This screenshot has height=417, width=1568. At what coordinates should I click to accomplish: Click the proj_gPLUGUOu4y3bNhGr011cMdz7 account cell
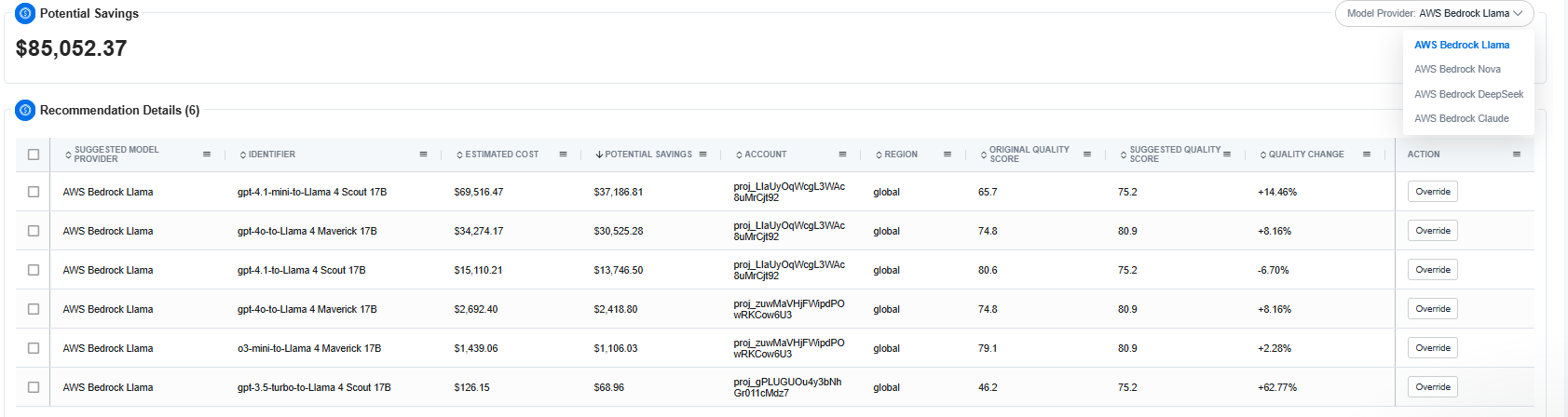point(787,387)
